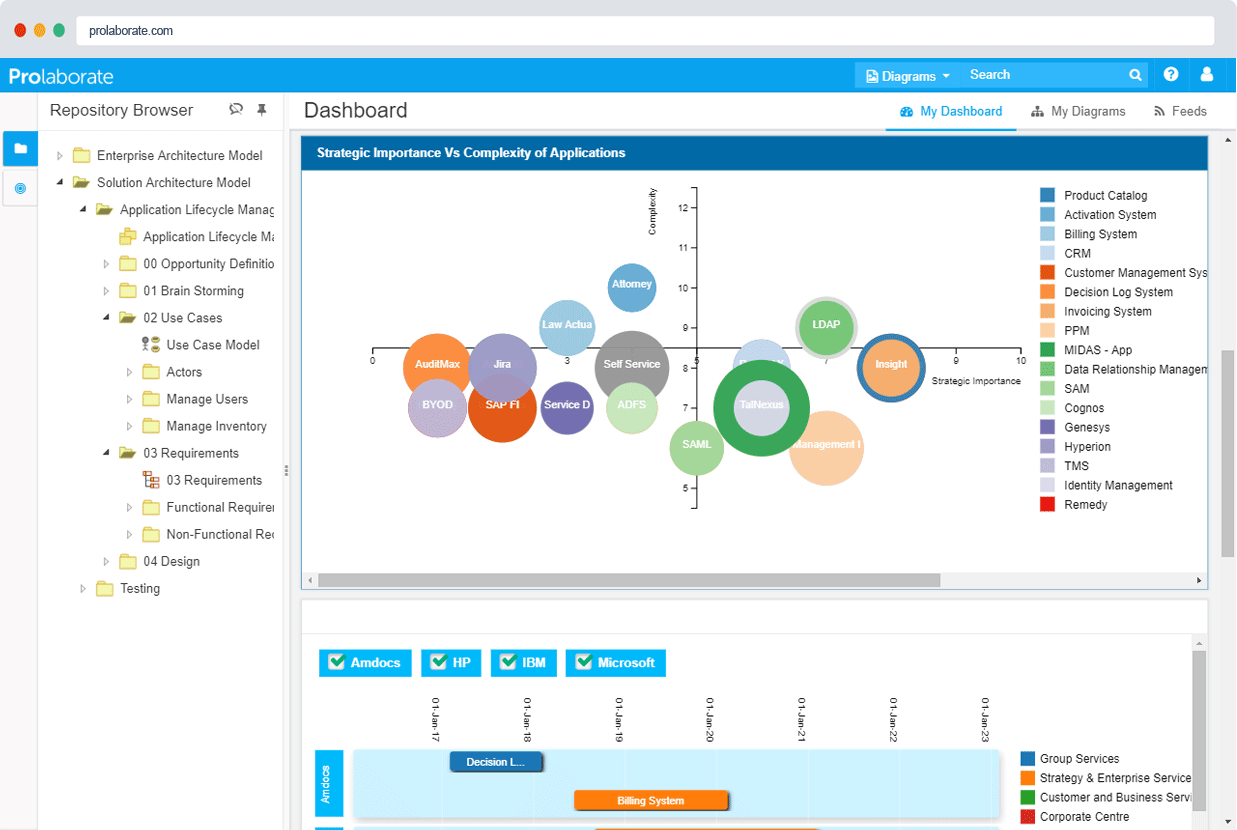The image size is (1237, 830).
Task: Collapse Solution Architecture Model node
Action: 60,183
